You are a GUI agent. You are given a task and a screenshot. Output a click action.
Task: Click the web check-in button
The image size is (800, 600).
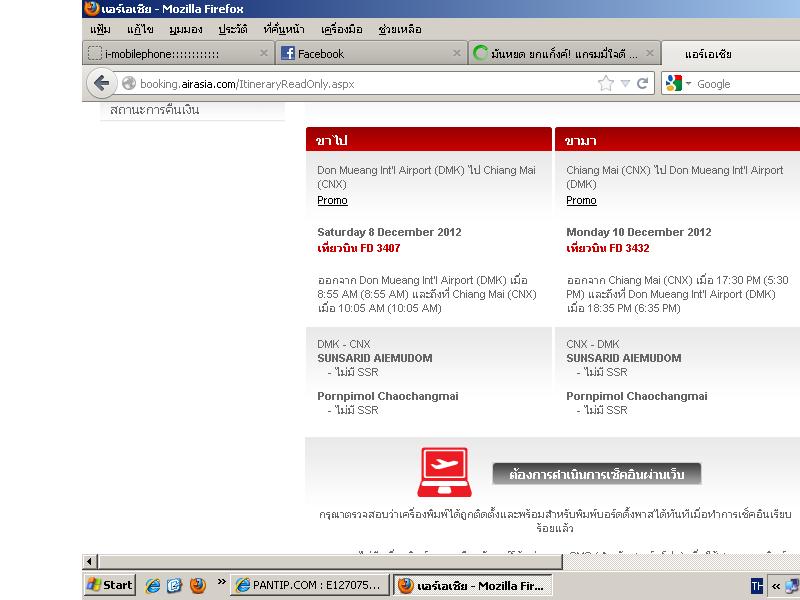point(596,474)
